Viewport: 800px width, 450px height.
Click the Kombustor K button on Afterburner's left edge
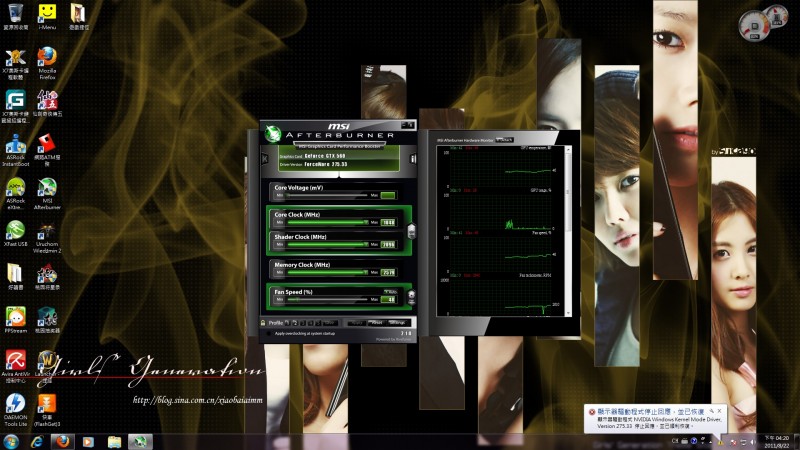pyautogui.click(x=265, y=159)
